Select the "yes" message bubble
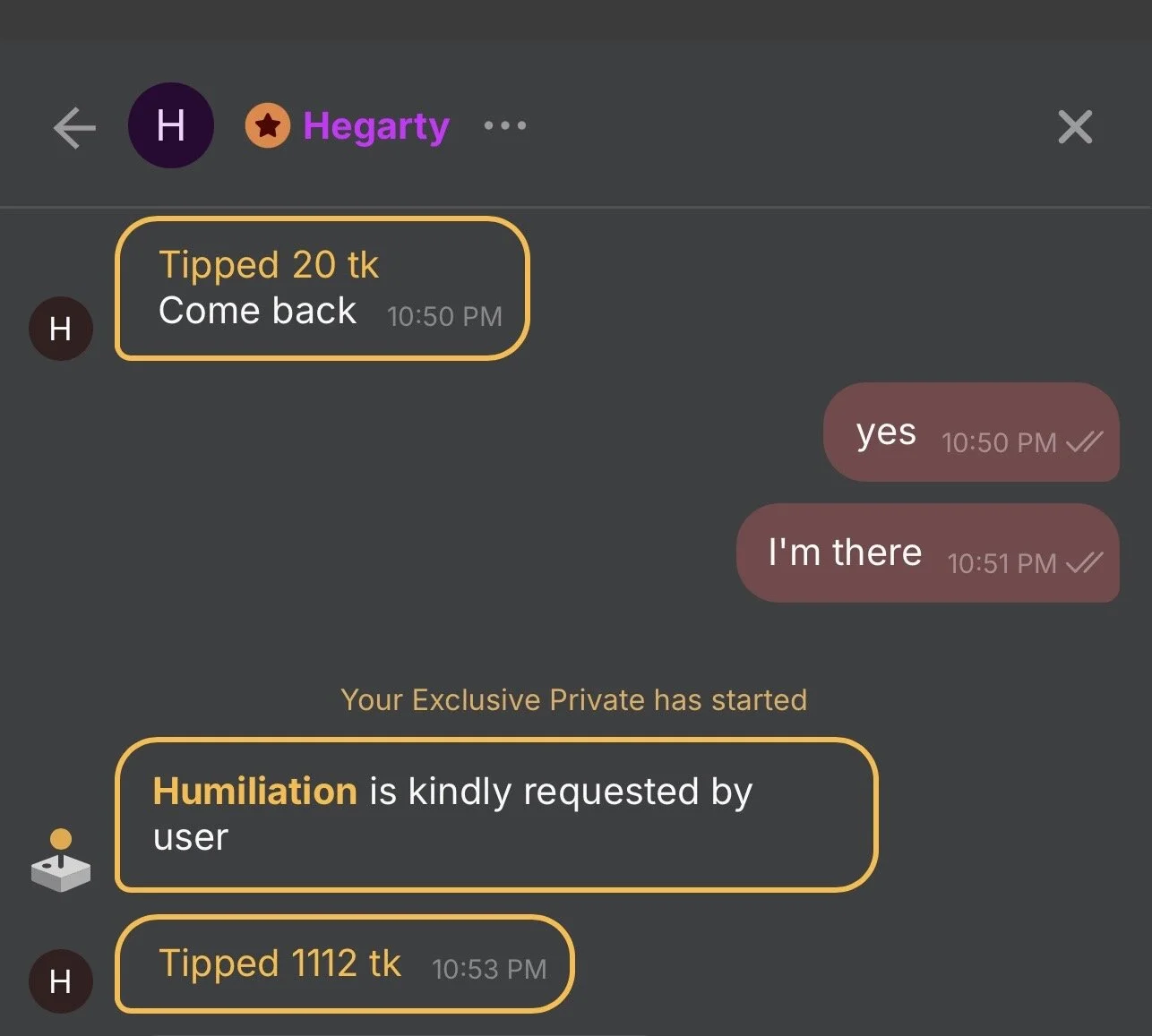This screenshot has width=1152, height=1036. (970, 432)
